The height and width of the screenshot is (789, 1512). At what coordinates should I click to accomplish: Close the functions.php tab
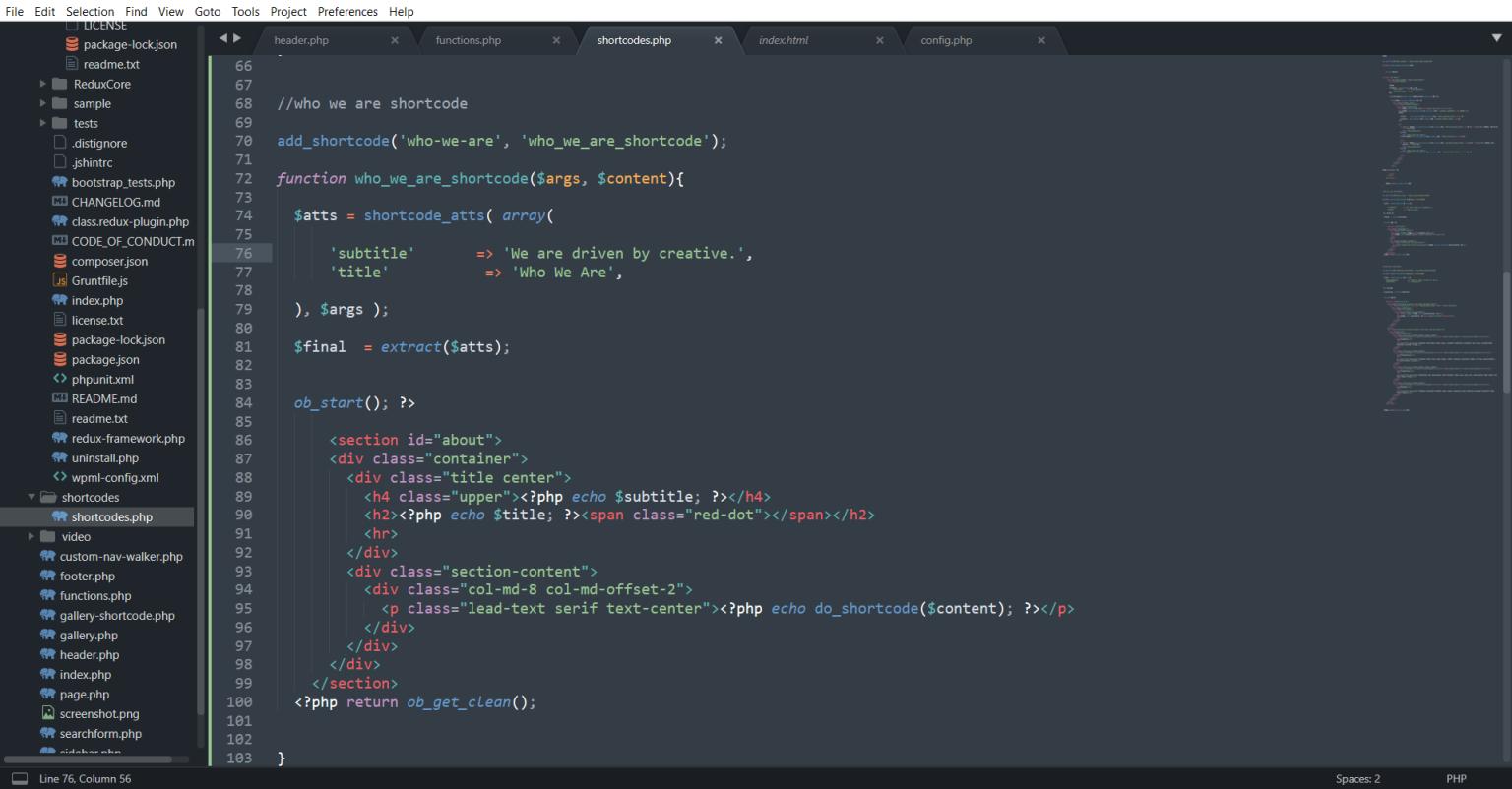tap(556, 40)
